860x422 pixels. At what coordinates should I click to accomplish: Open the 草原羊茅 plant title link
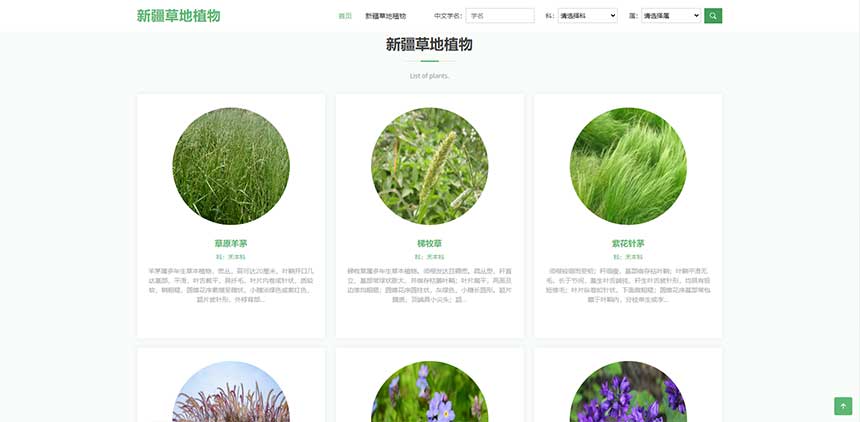pyautogui.click(x=231, y=244)
